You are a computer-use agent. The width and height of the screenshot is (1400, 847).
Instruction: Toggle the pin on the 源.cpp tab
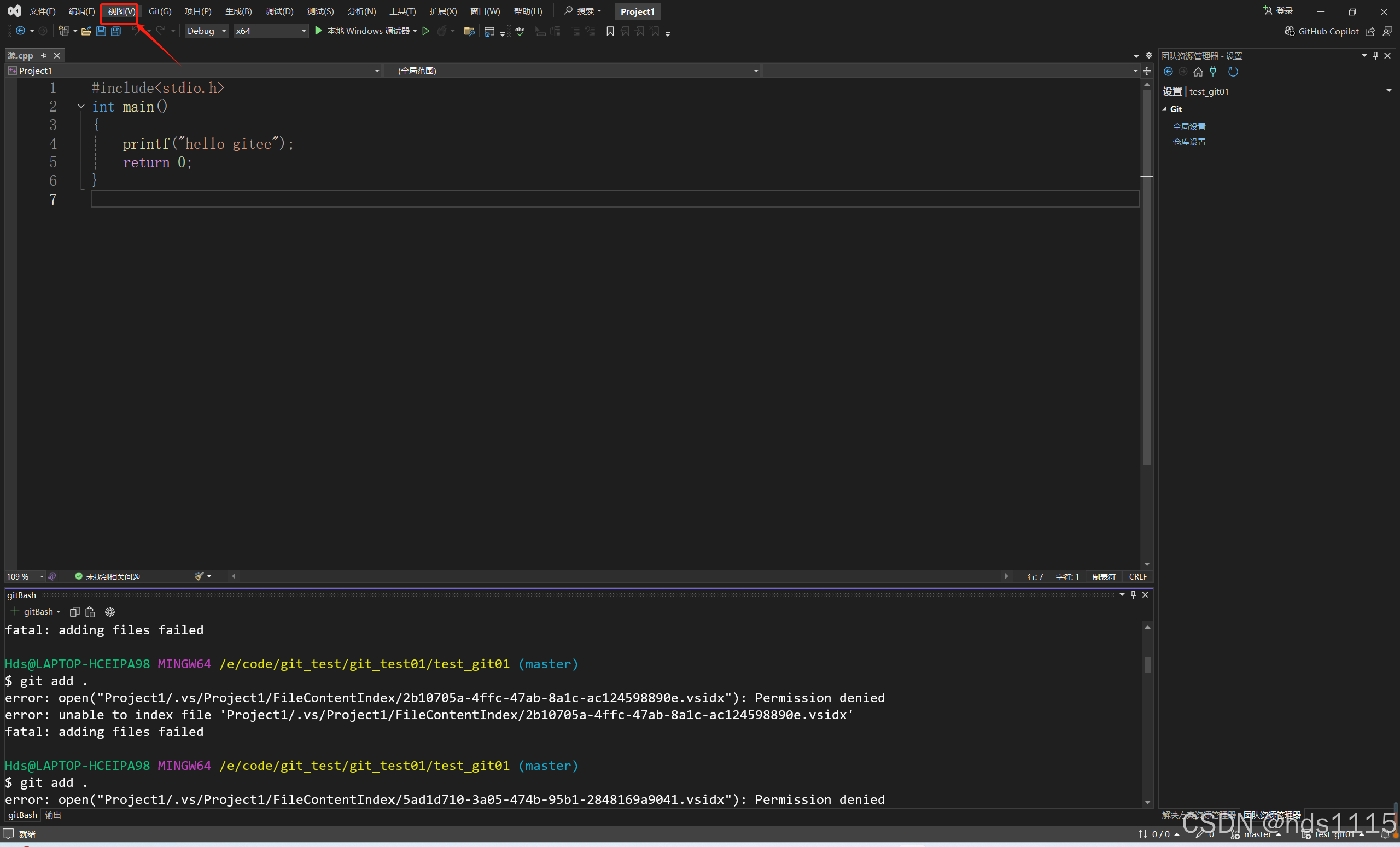click(x=43, y=55)
